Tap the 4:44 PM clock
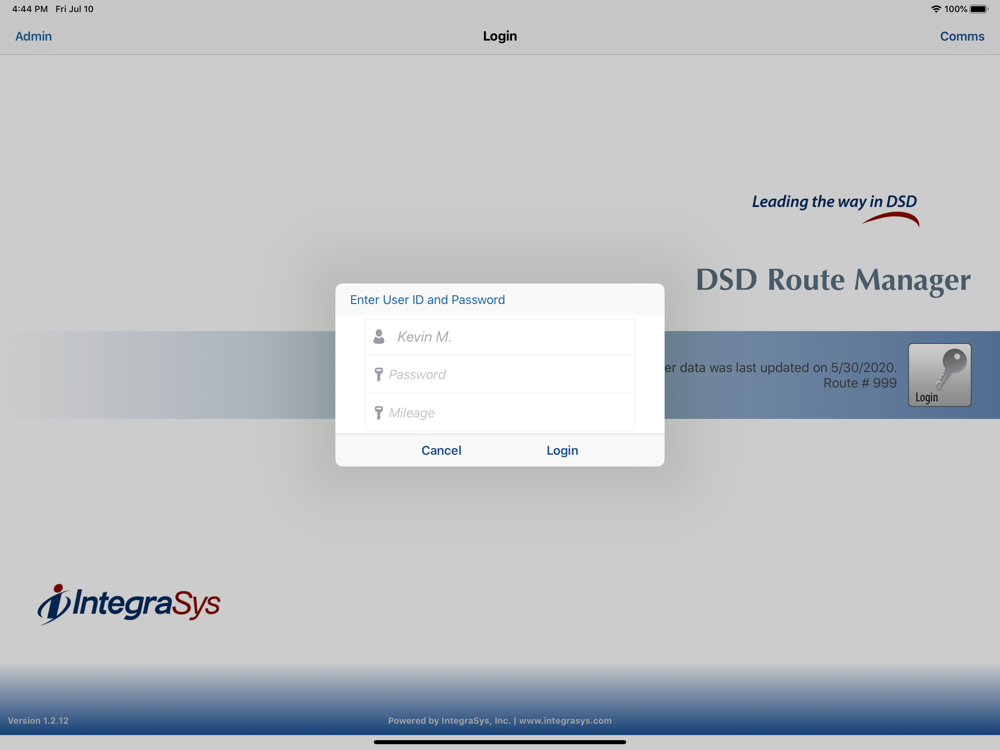1000x750 pixels. click(x=30, y=9)
